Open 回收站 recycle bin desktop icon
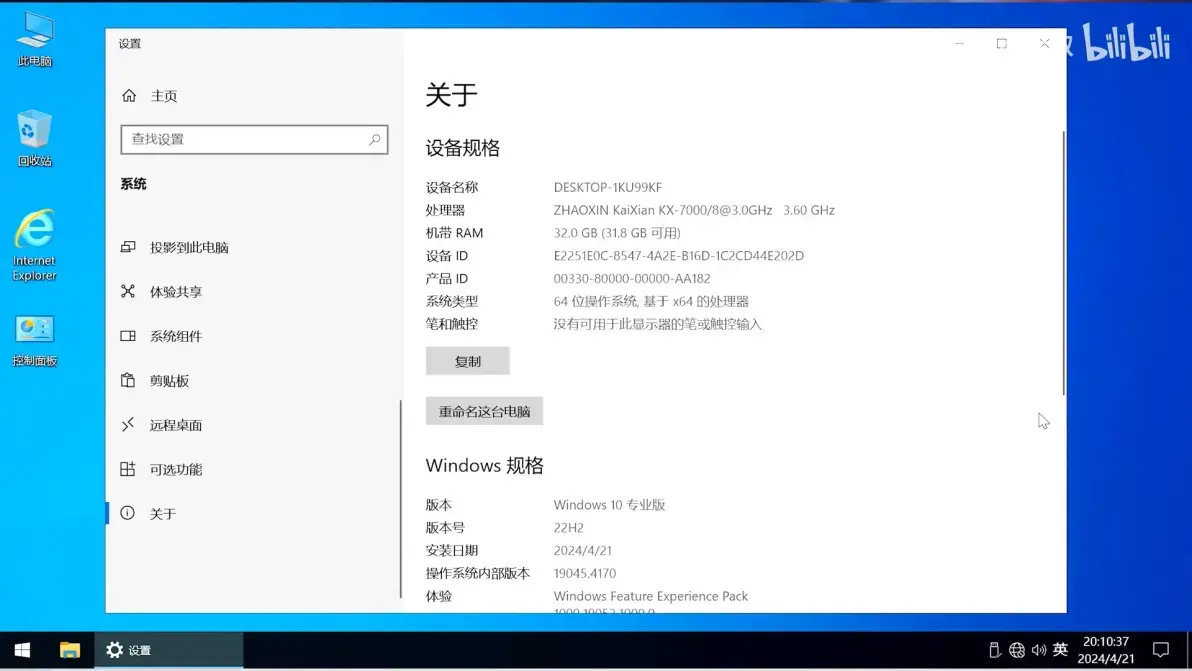The image size is (1192, 671). coord(34,138)
